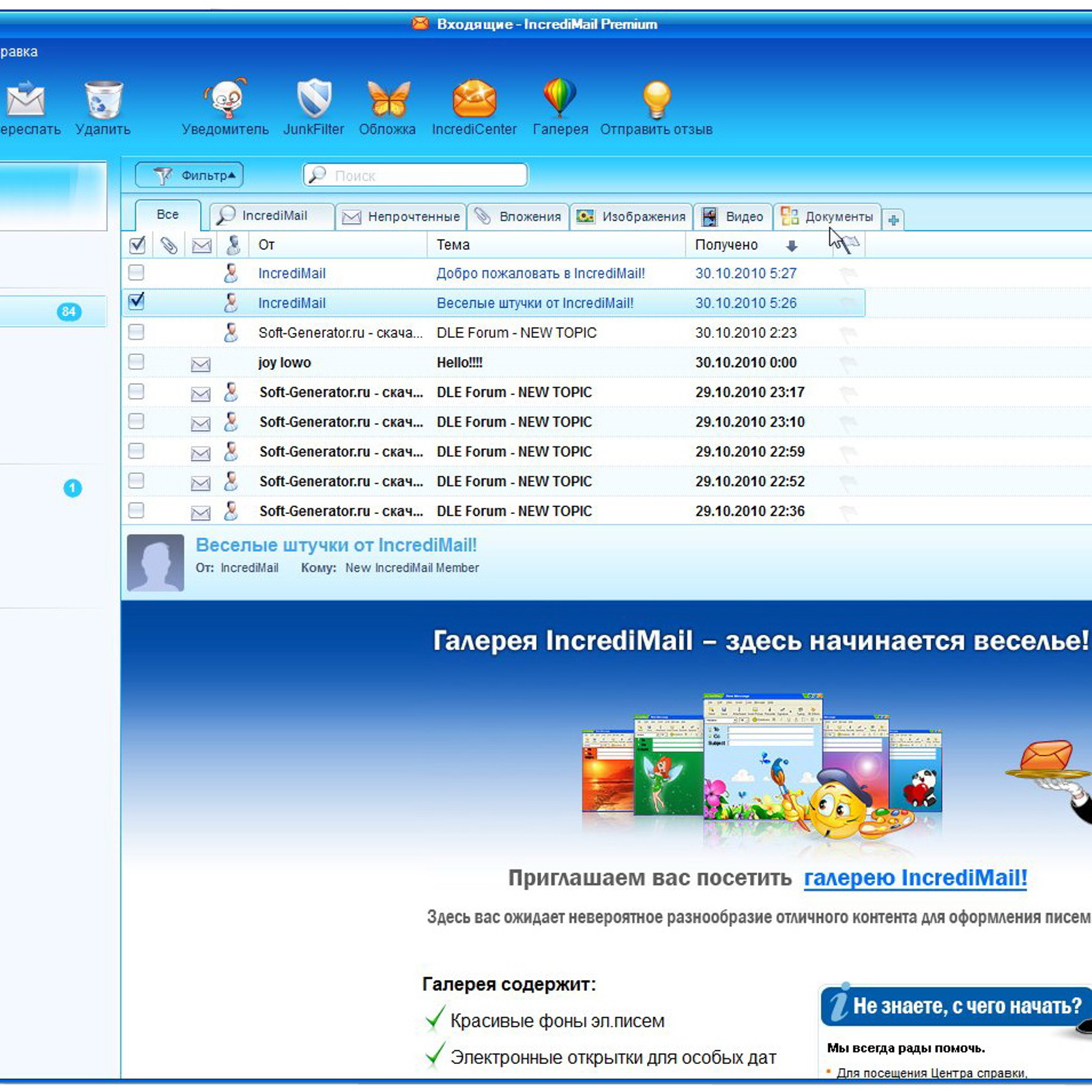The width and height of the screenshot is (1092, 1092).
Task: Click the Не знаете, с чего начать? banner
Action: [x=955, y=1005]
